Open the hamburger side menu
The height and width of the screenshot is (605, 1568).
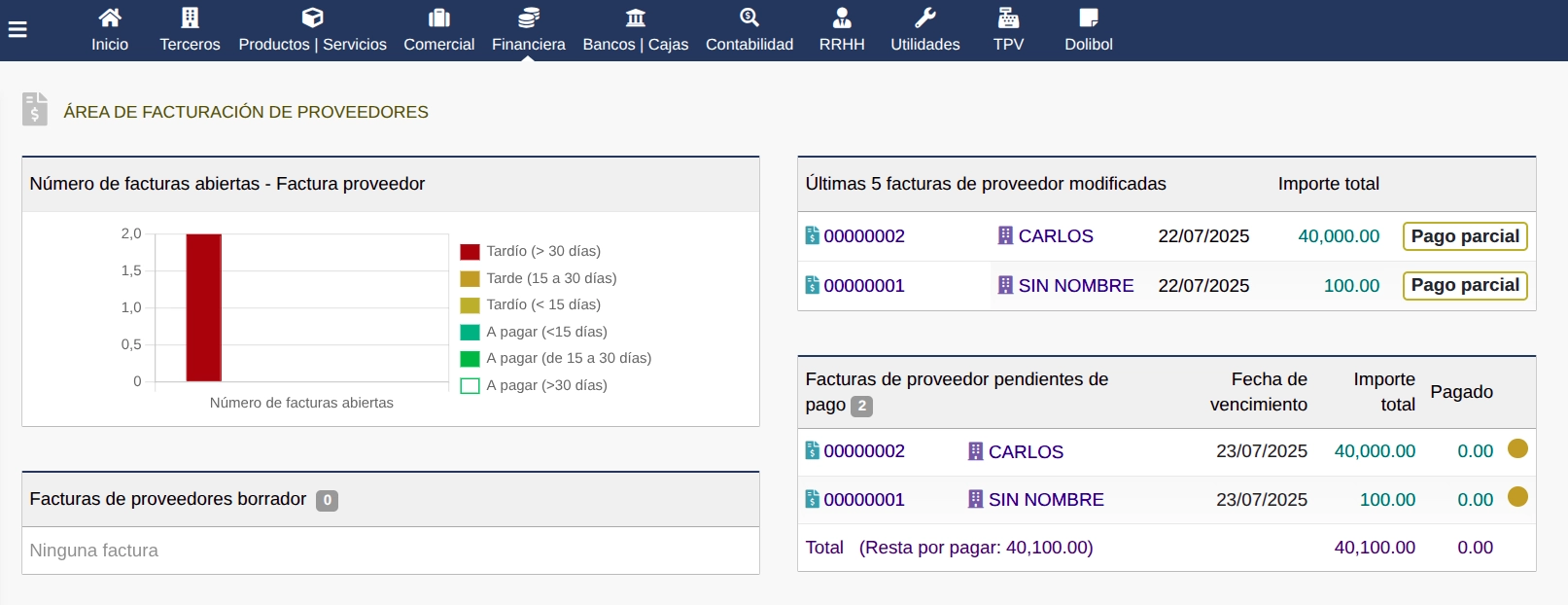(17, 29)
